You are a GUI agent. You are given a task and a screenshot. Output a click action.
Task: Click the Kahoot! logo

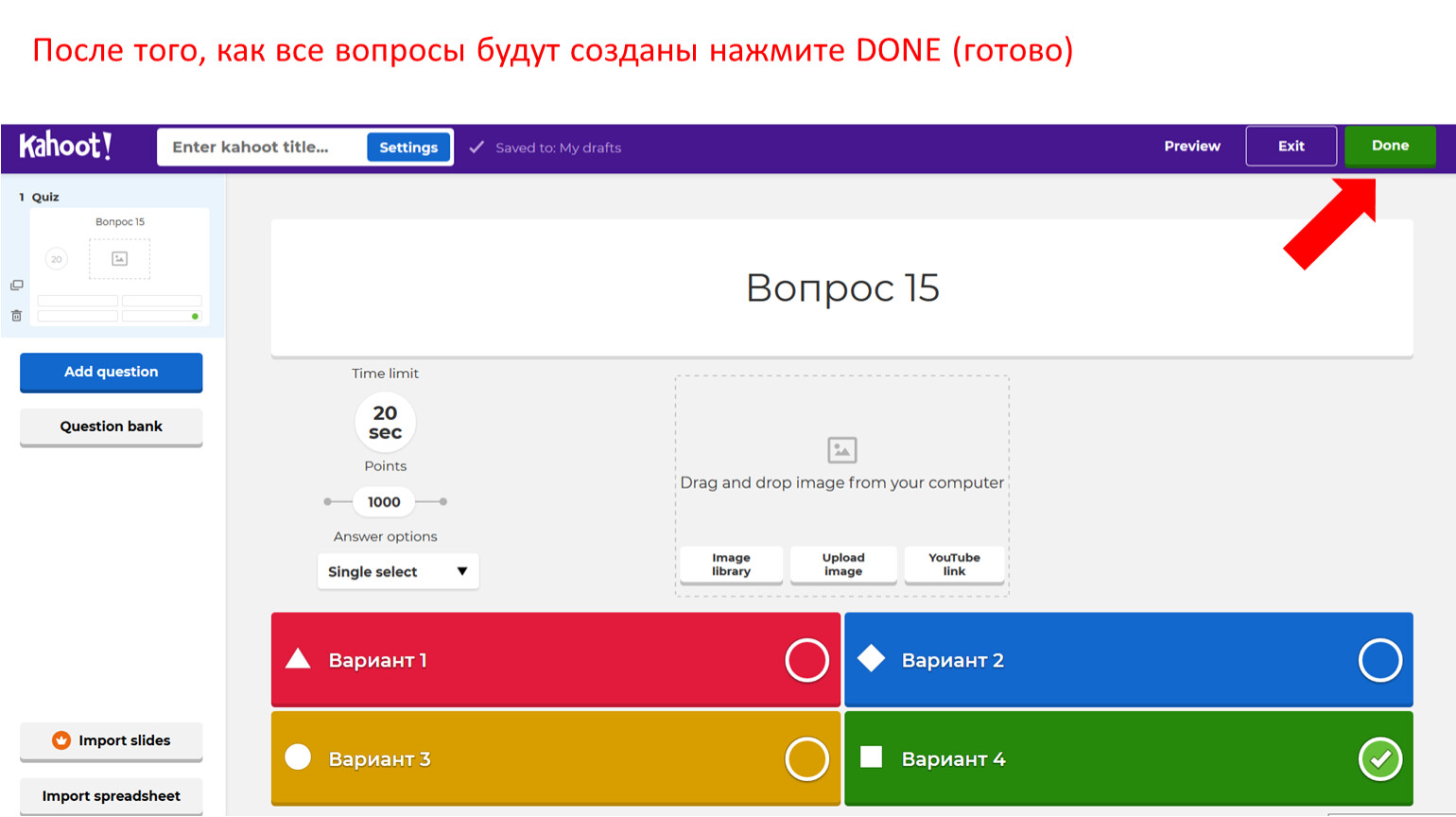(x=65, y=147)
